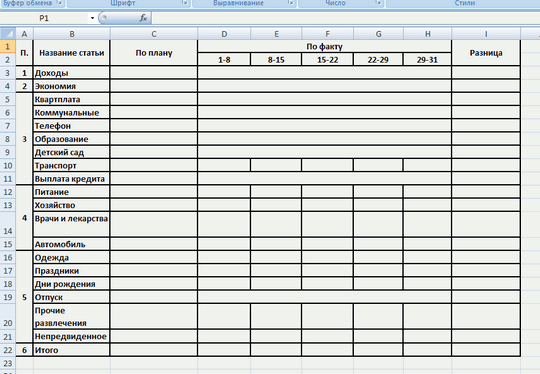Select the 'Дни рождения' cell
Image resolution: width=540 pixels, height=374 pixels.
point(72,284)
